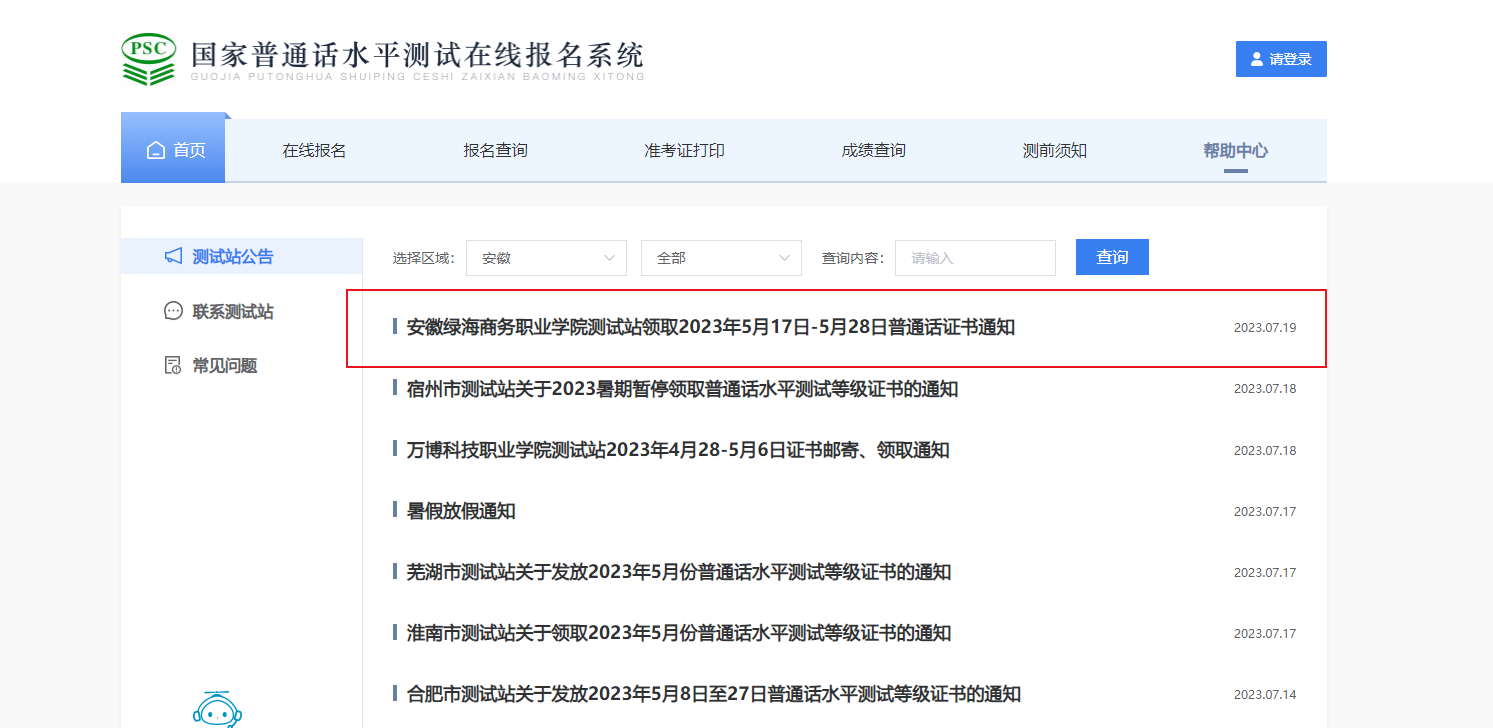Open the robot assistant icon

click(x=218, y=708)
